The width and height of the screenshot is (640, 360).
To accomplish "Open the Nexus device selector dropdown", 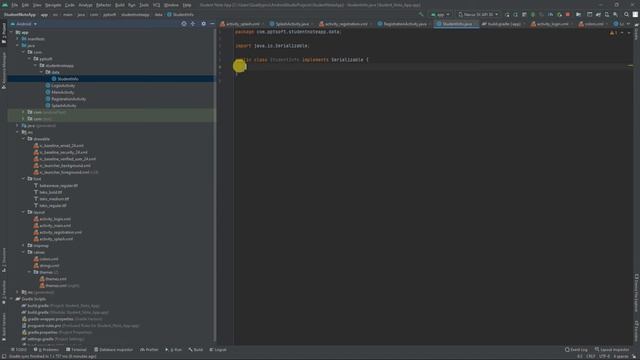I will (x=478, y=14).
